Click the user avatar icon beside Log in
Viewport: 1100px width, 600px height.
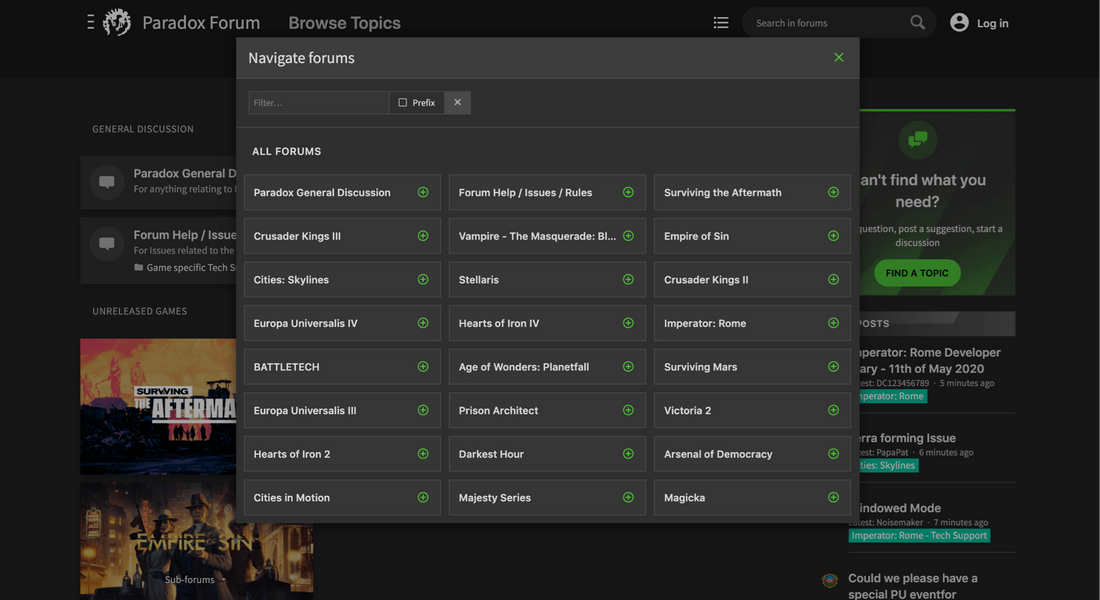tap(959, 23)
